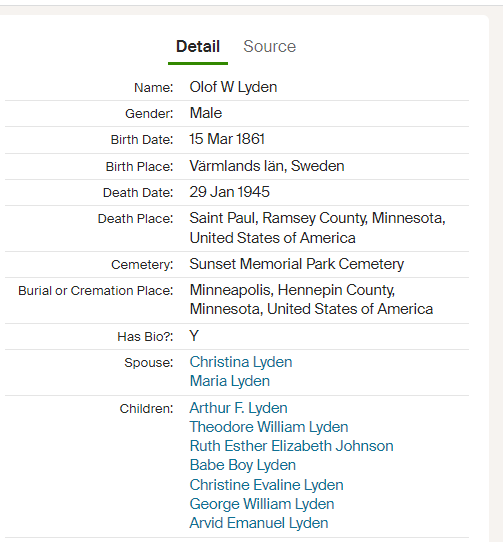503x542 pixels.
Task: Click the Arvid Emanuel Lyden link
Action: [x=259, y=523]
